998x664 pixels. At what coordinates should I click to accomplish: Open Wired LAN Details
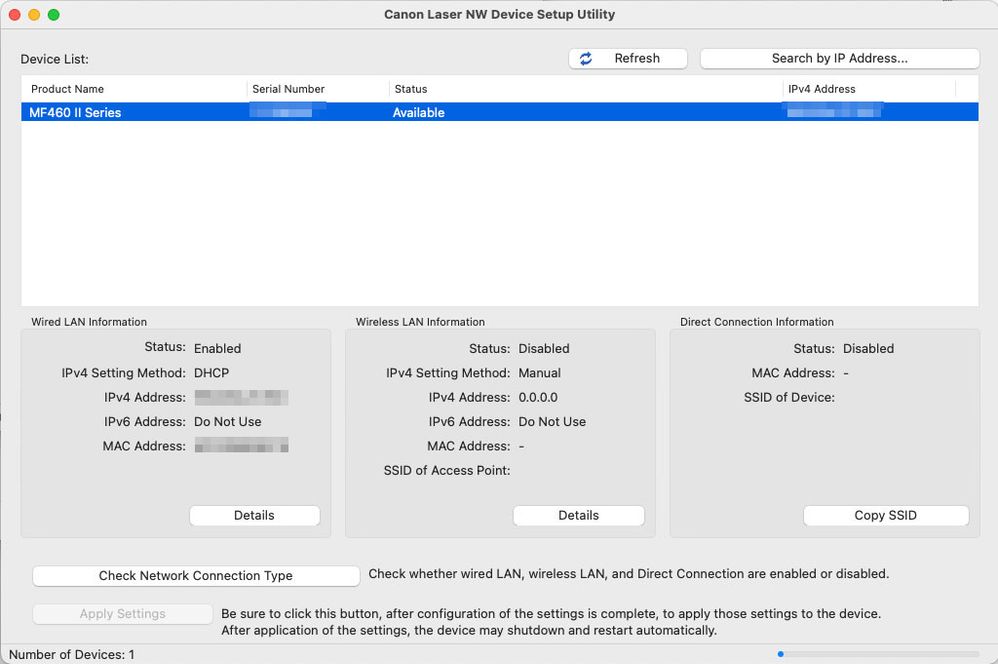click(255, 516)
